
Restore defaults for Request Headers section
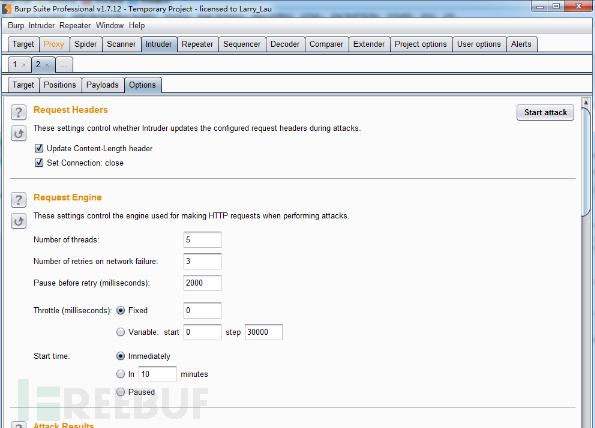click(19, 134)
